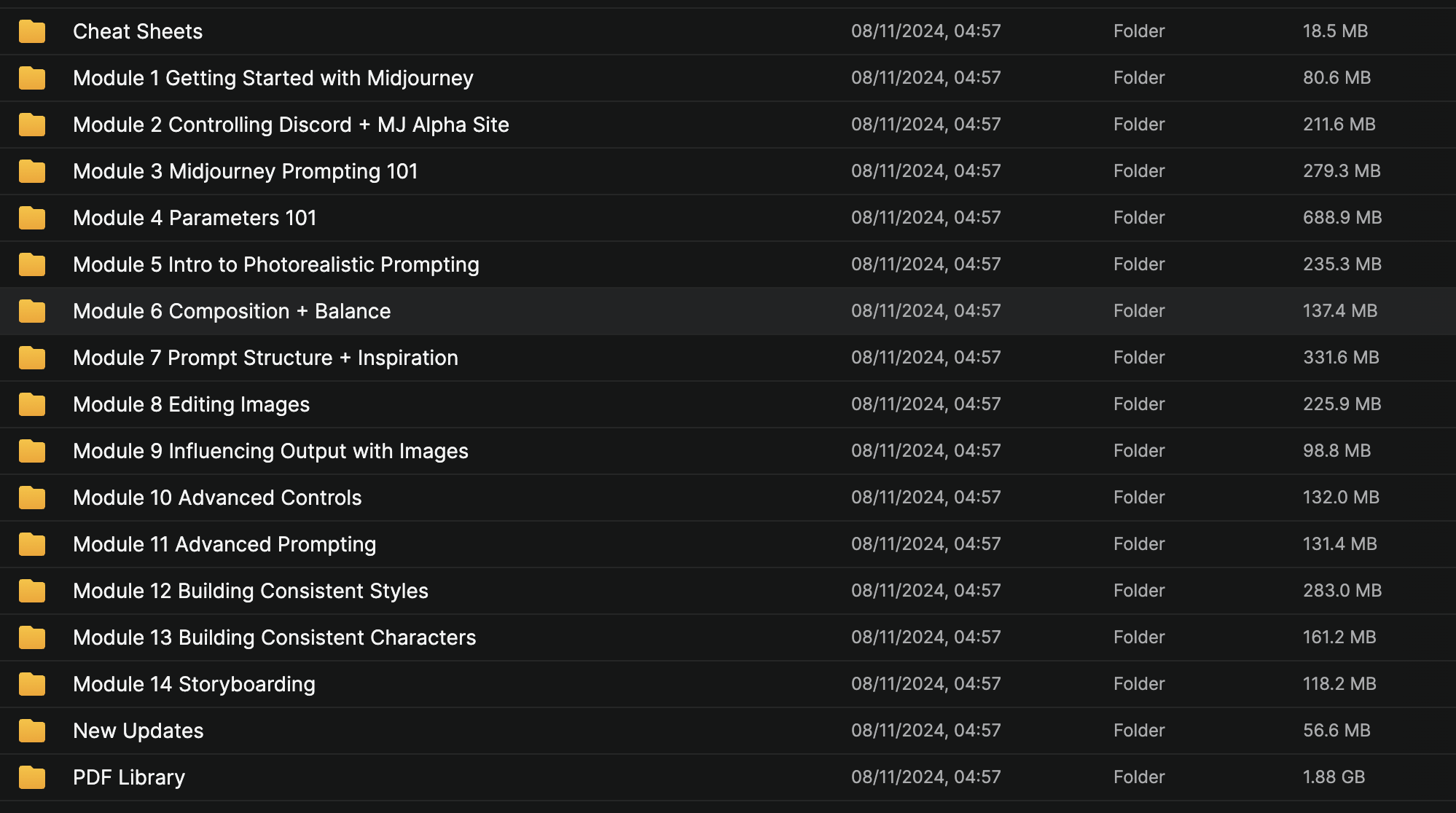Click the Cheat Sheets folder icon
1456x813 pixels.
32,31
